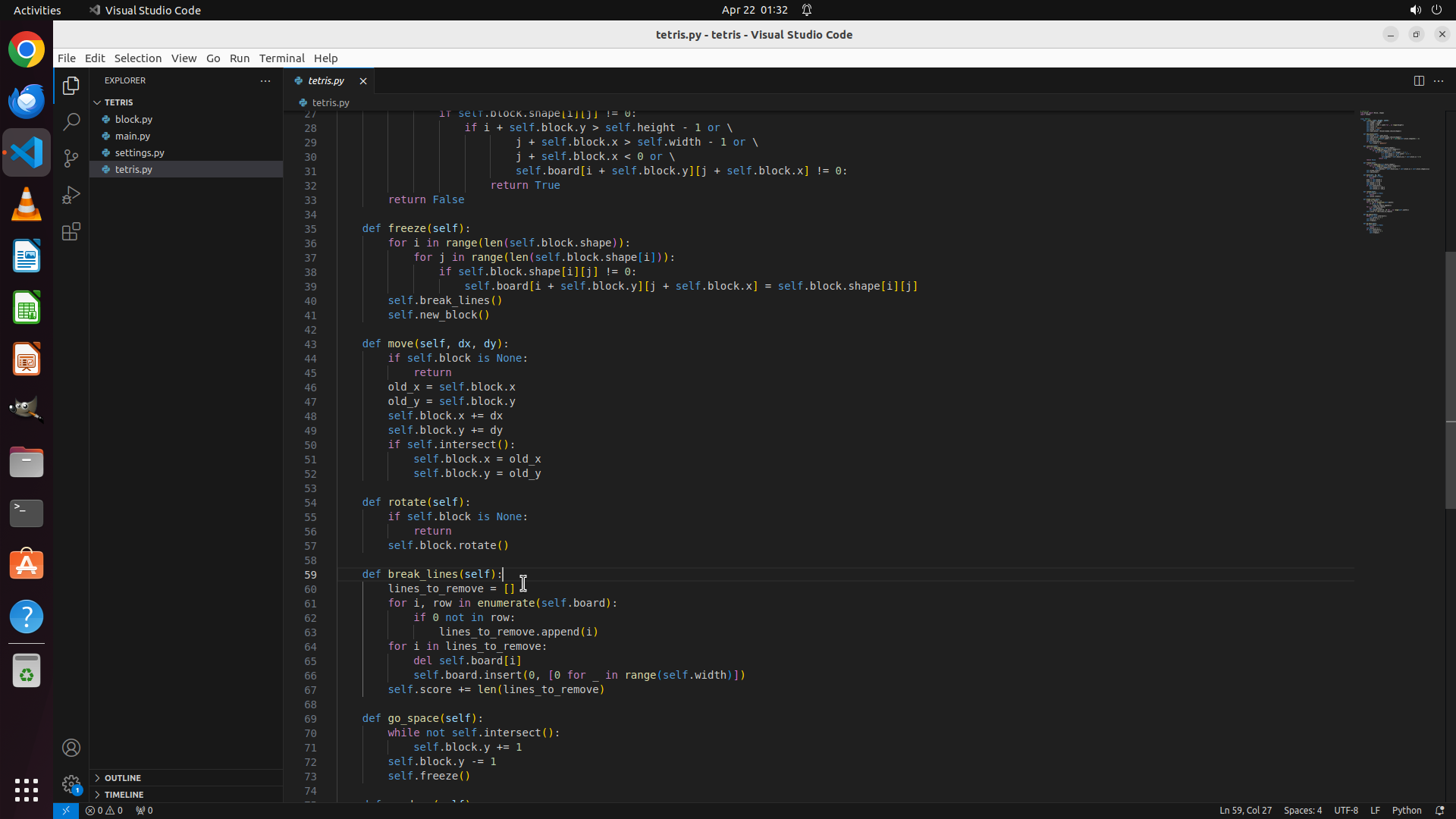The width and height of the screenshot is (1456, 819).
Task: Collapse the TETRIS folder tree
Action: pos(118,102)
